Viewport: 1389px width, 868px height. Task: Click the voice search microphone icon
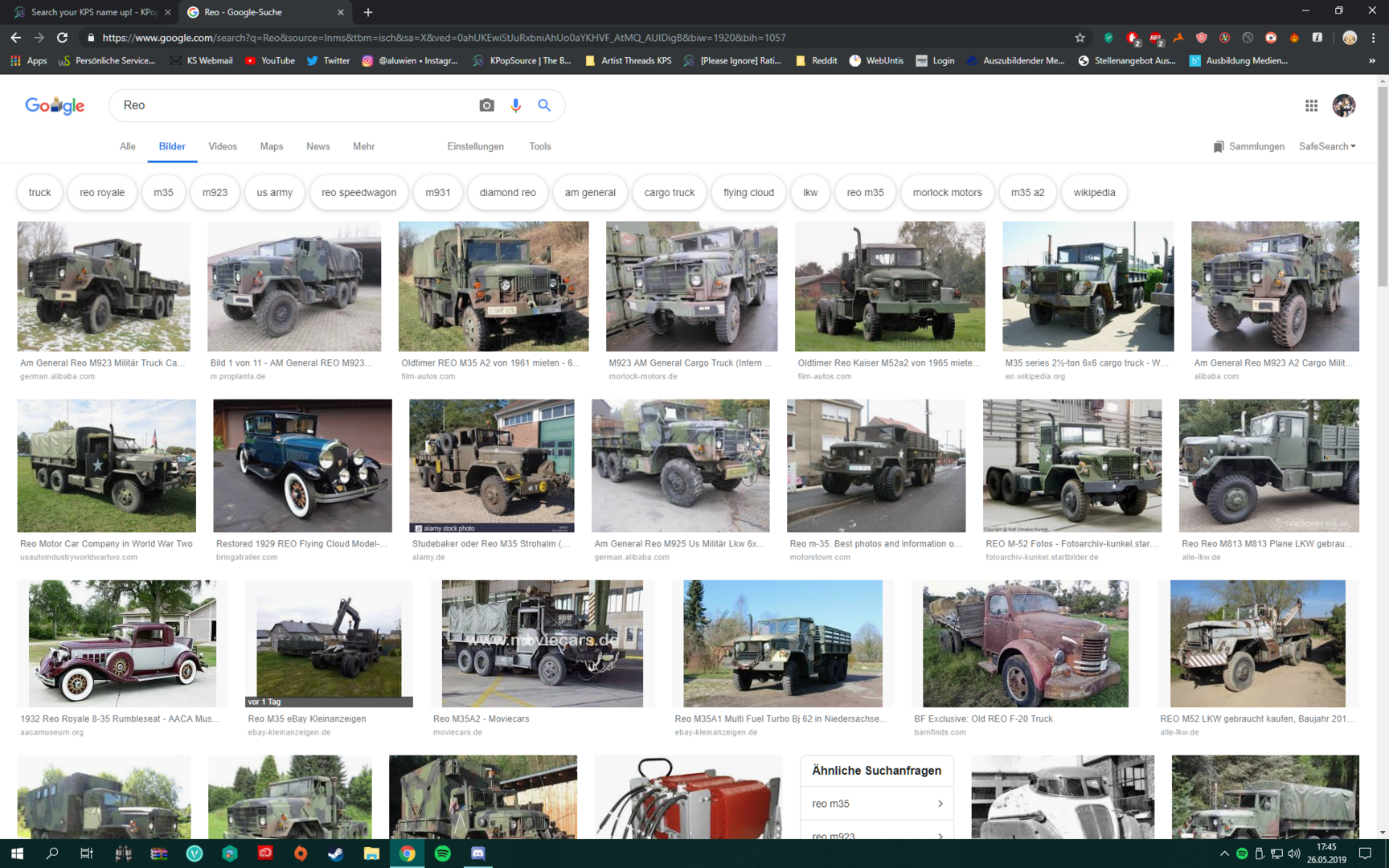click(x=515, y=105)
